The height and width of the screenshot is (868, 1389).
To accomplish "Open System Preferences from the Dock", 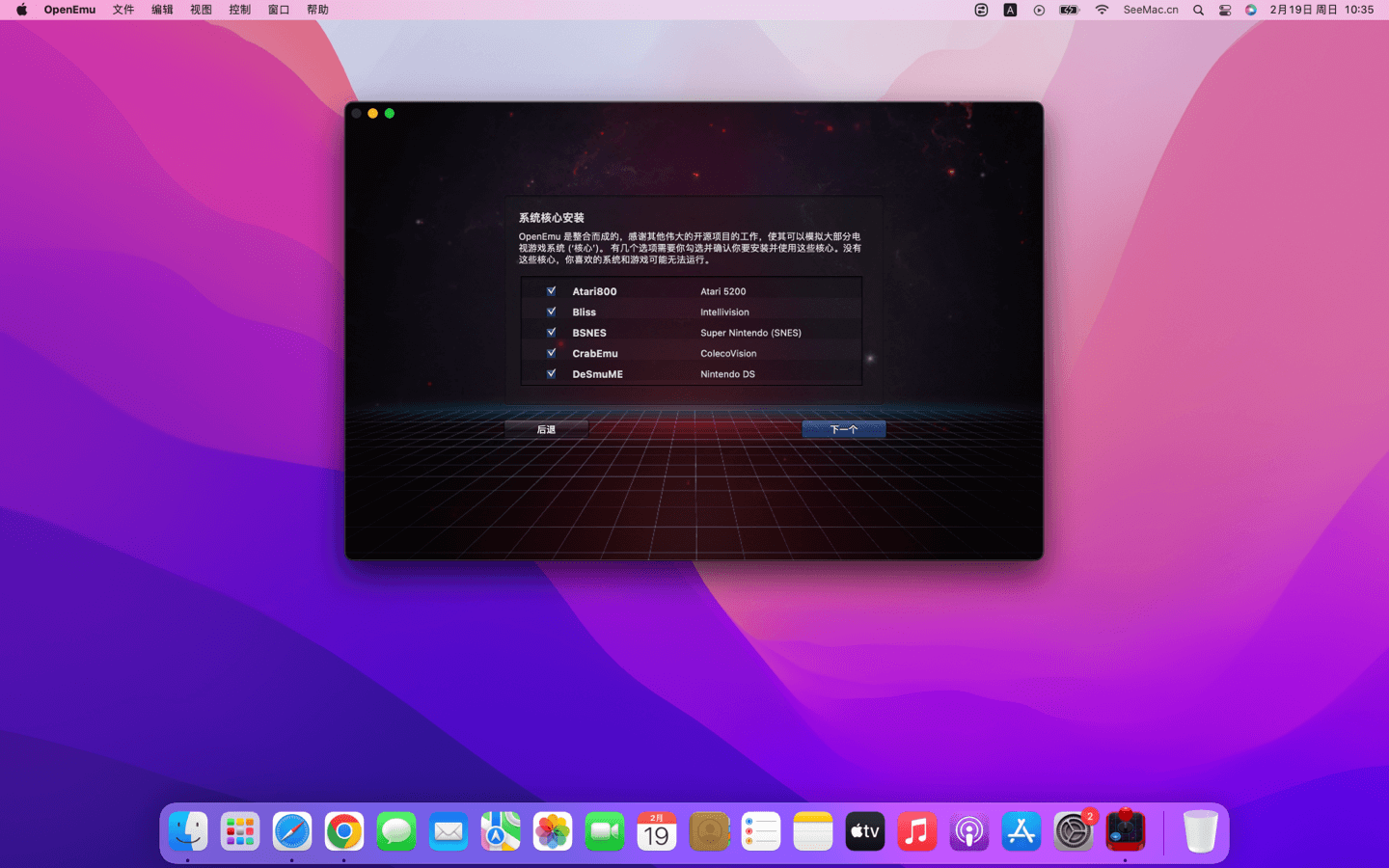I will click(1074, 831).
